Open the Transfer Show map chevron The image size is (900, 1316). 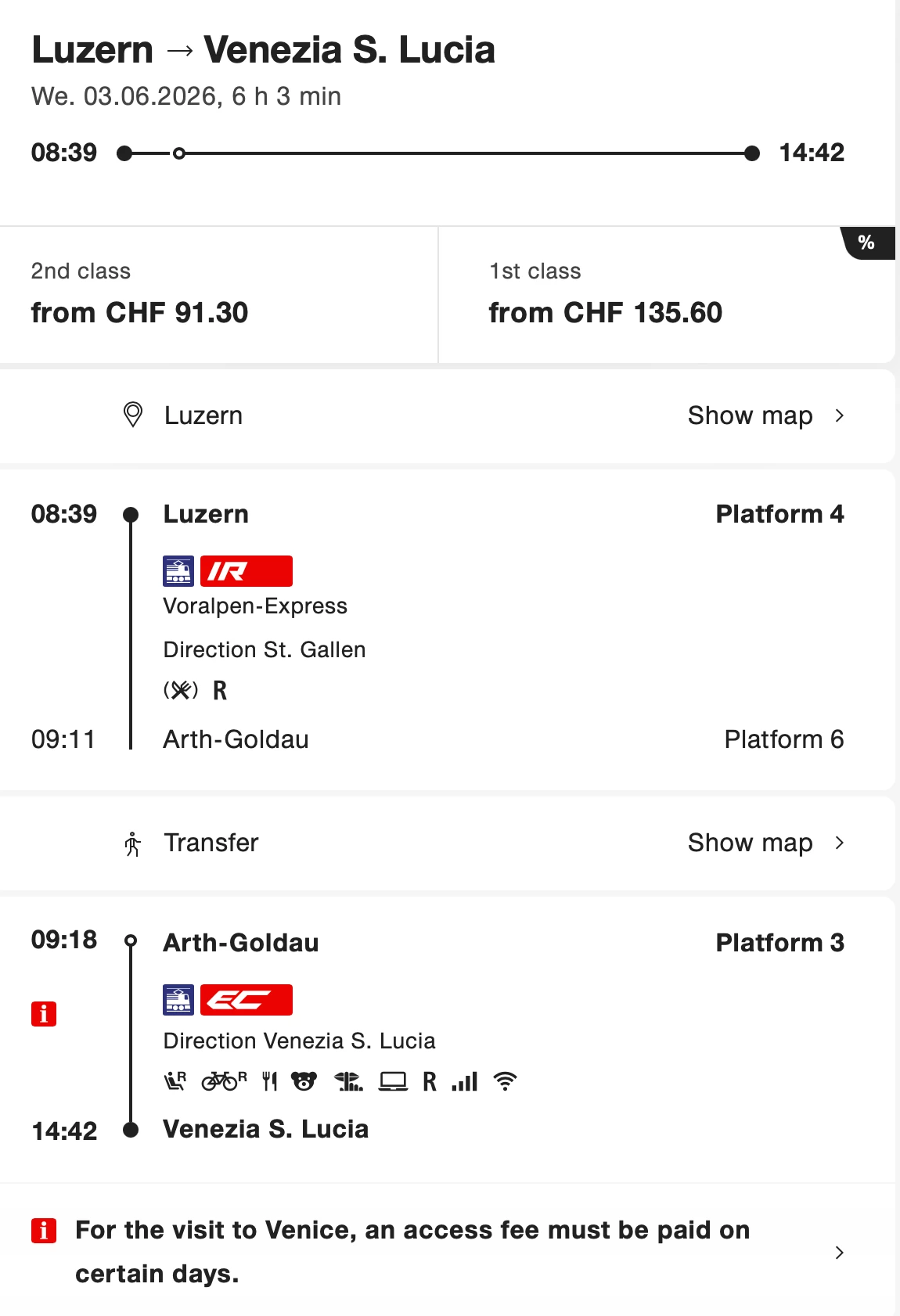coord(839,843)
